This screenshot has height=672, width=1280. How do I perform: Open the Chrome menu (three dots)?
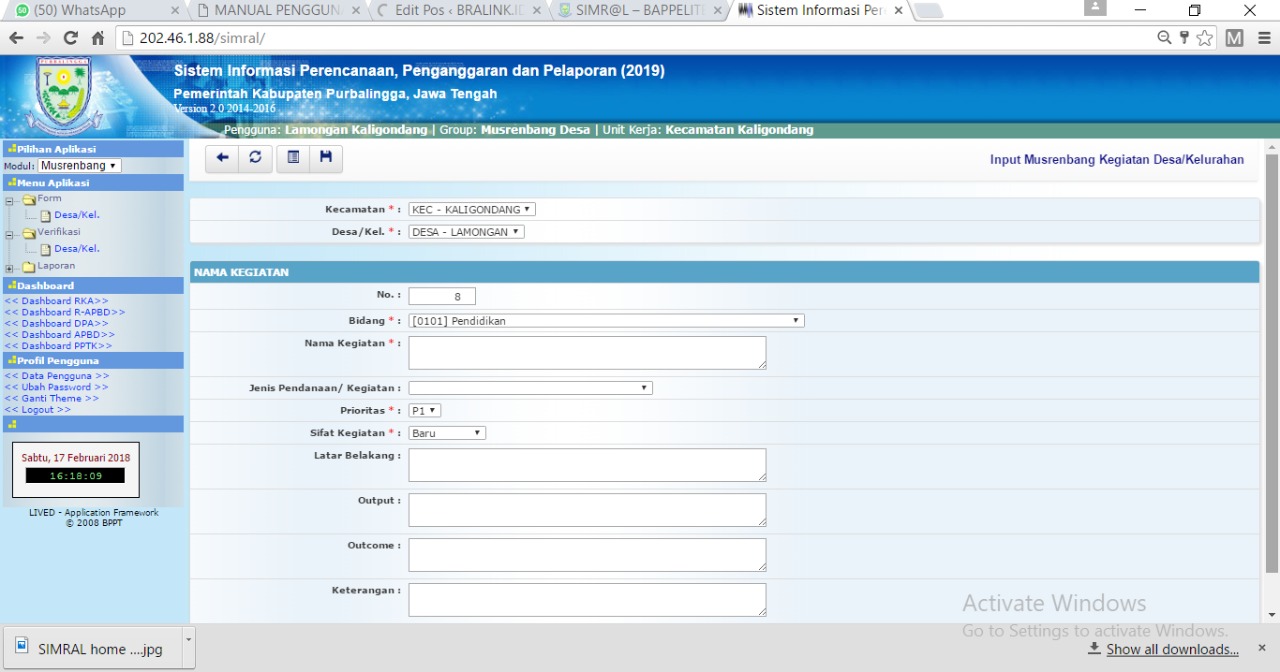[x=1264, y=38]
